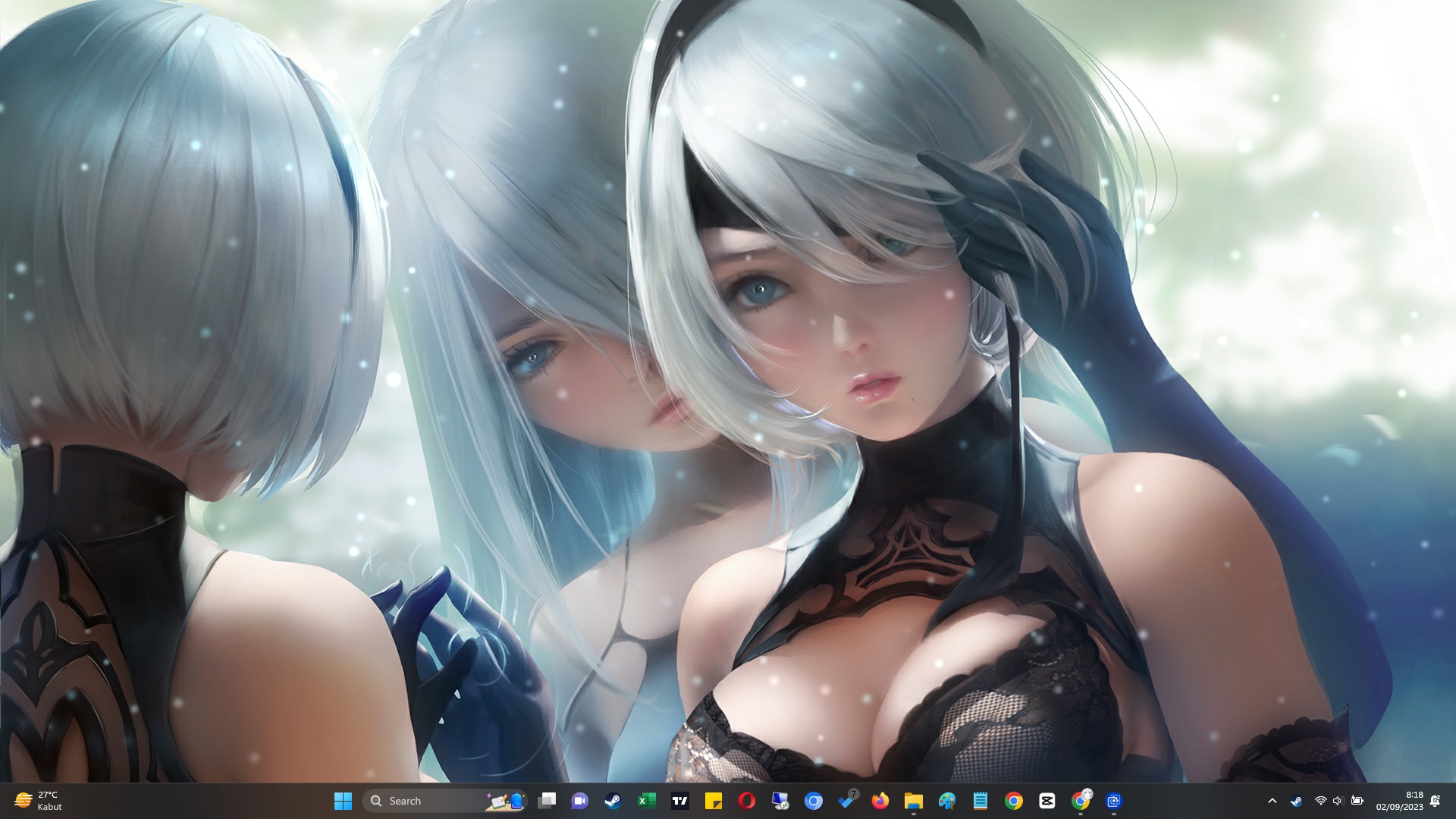
Task: Open Microsoft To Do with badge
Action: pyautogui.click(x=847, y=801)
